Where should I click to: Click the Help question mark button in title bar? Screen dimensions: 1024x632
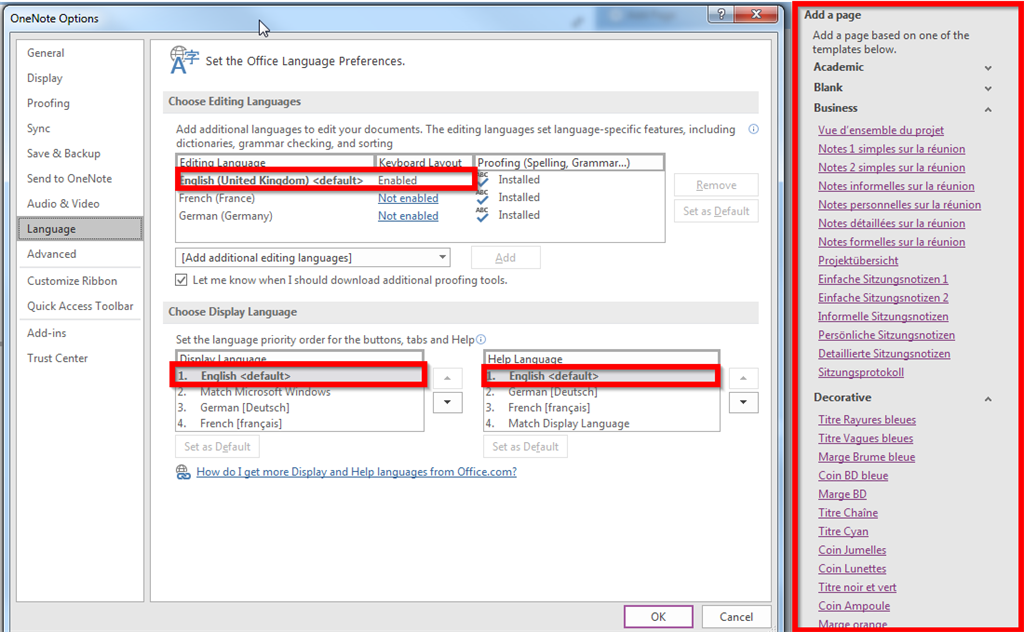[x=721, y=14]
